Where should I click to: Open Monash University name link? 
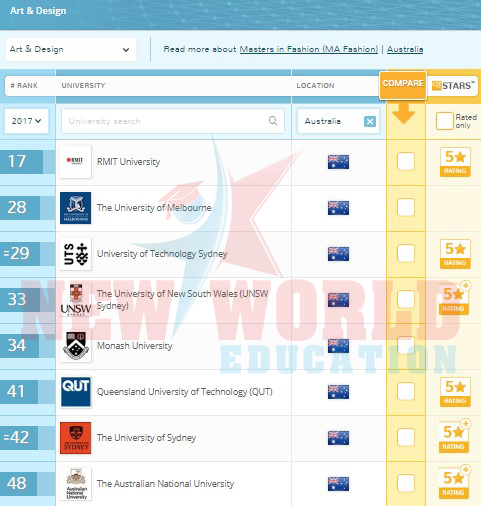pos(134,346)
